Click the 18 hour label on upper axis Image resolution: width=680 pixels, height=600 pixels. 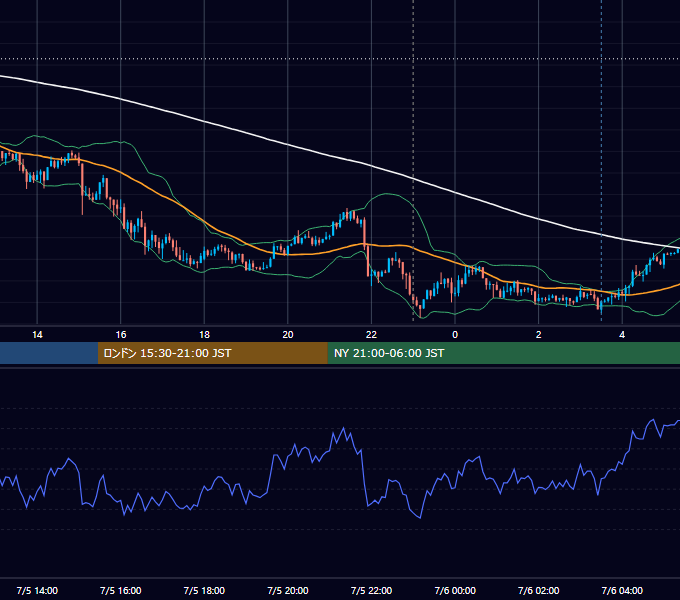coord(204,335)
